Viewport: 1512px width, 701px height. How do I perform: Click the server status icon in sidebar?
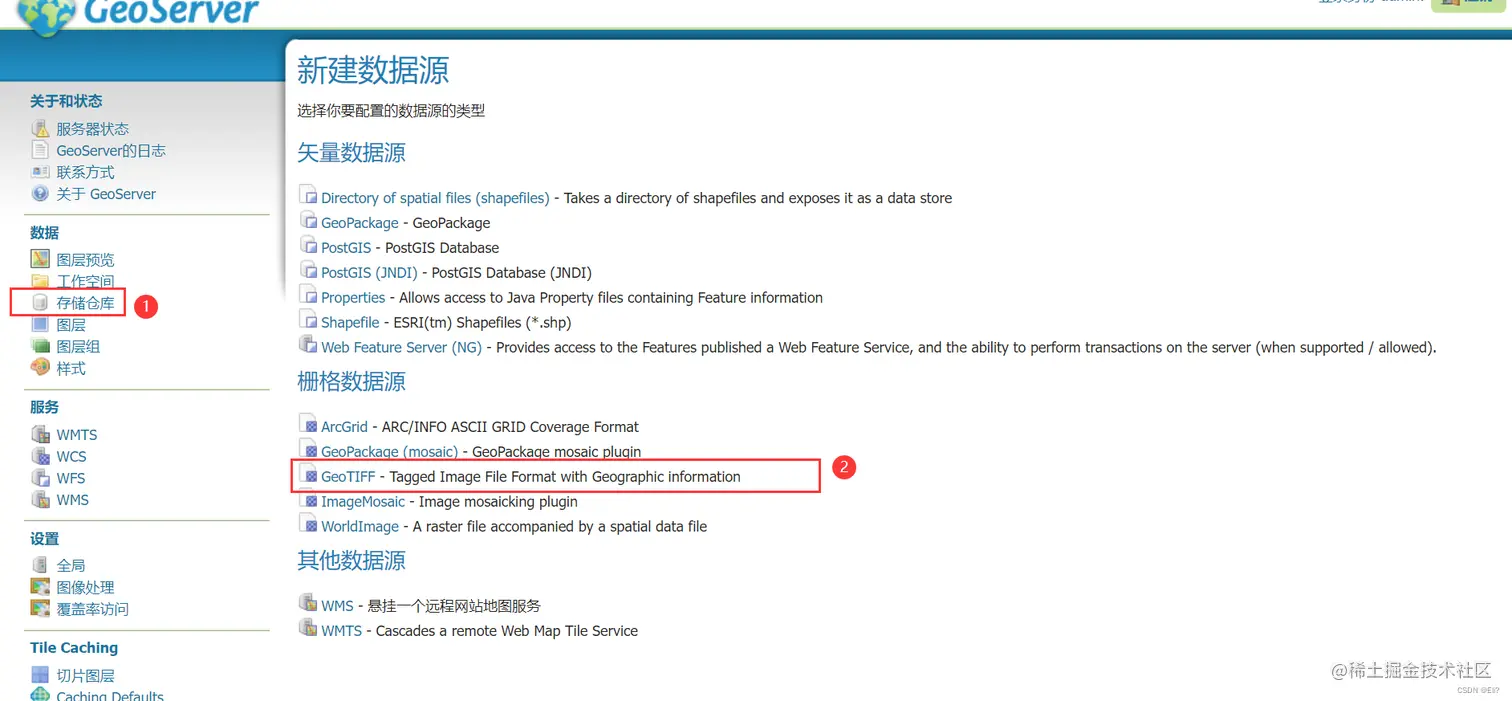pyautogui.click(x=40, y=128)
